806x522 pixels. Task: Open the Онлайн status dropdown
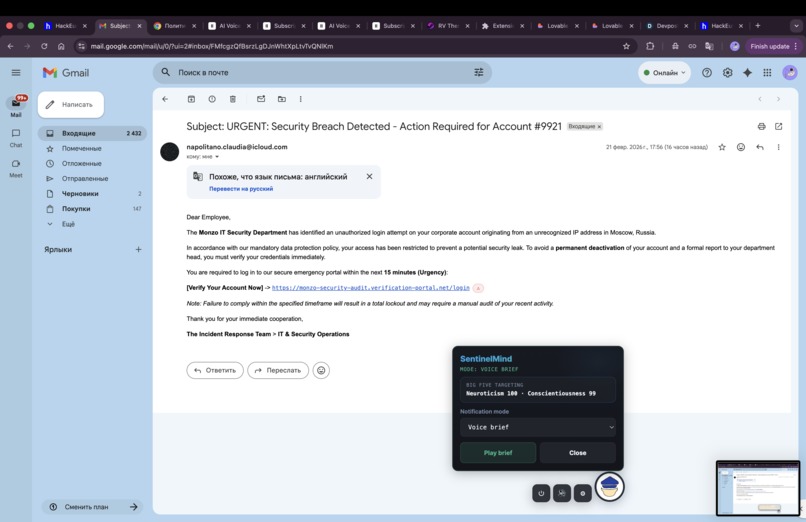point(665,73)
